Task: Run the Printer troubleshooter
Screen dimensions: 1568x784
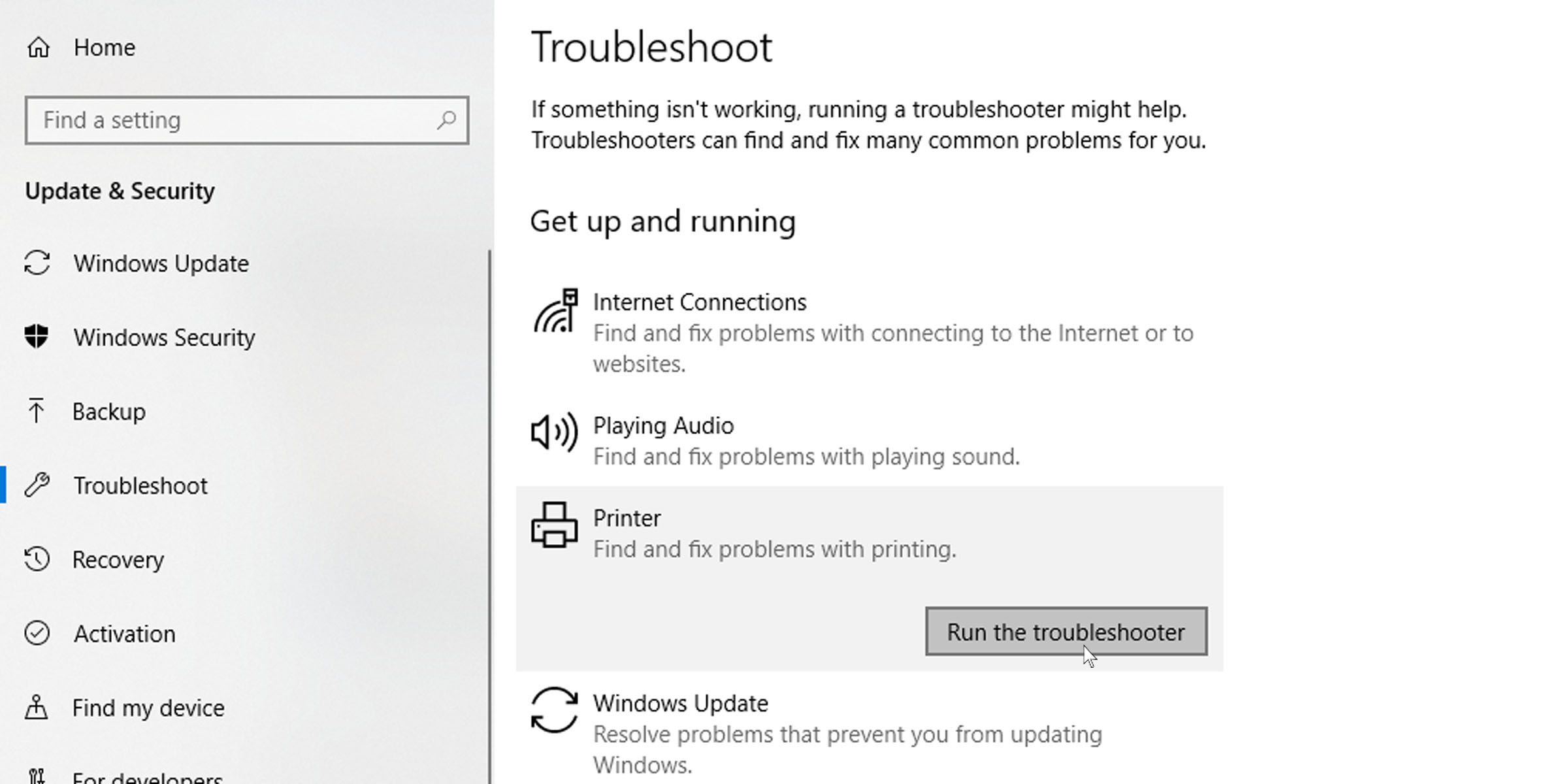Action: pyautogui.click(x=1065, y=631)
